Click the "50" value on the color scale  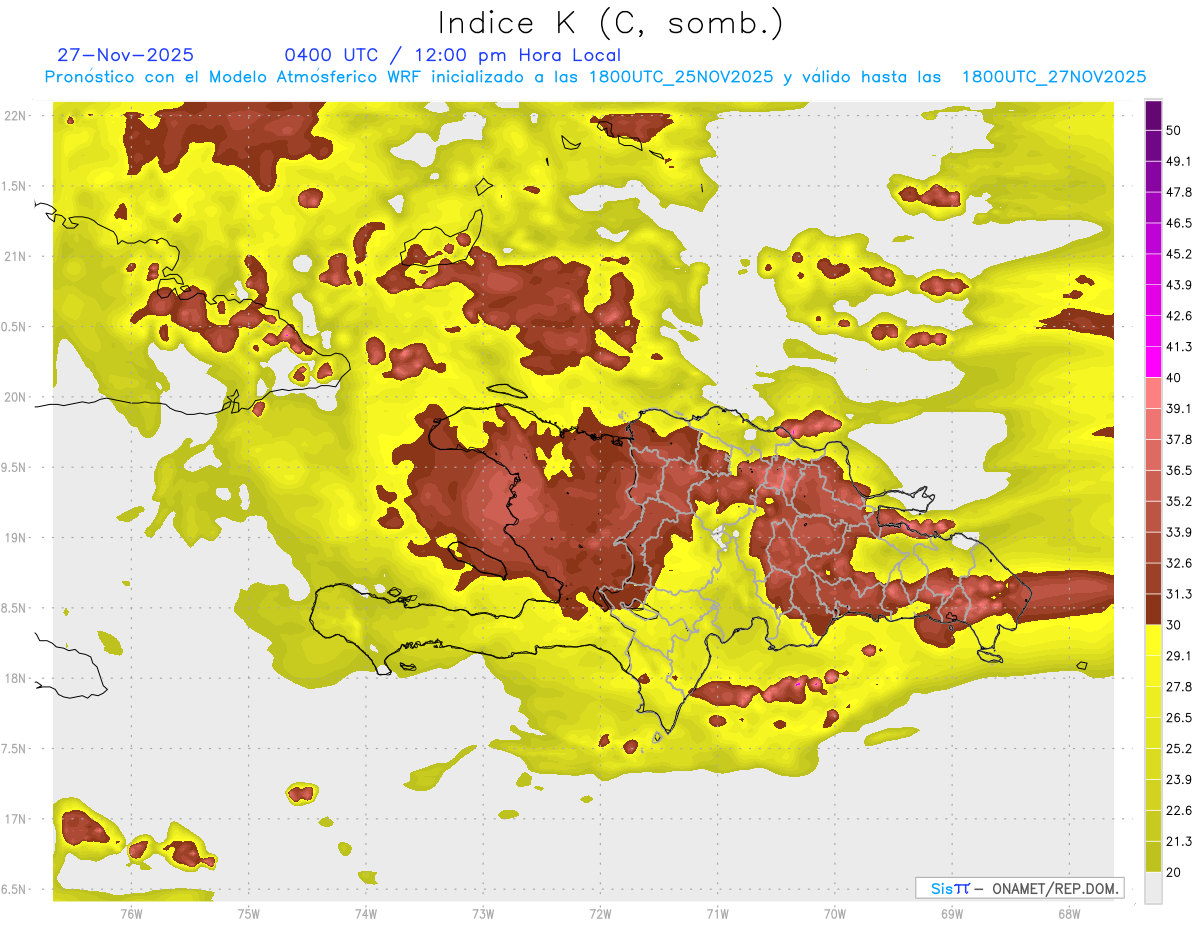[1175, 131]
